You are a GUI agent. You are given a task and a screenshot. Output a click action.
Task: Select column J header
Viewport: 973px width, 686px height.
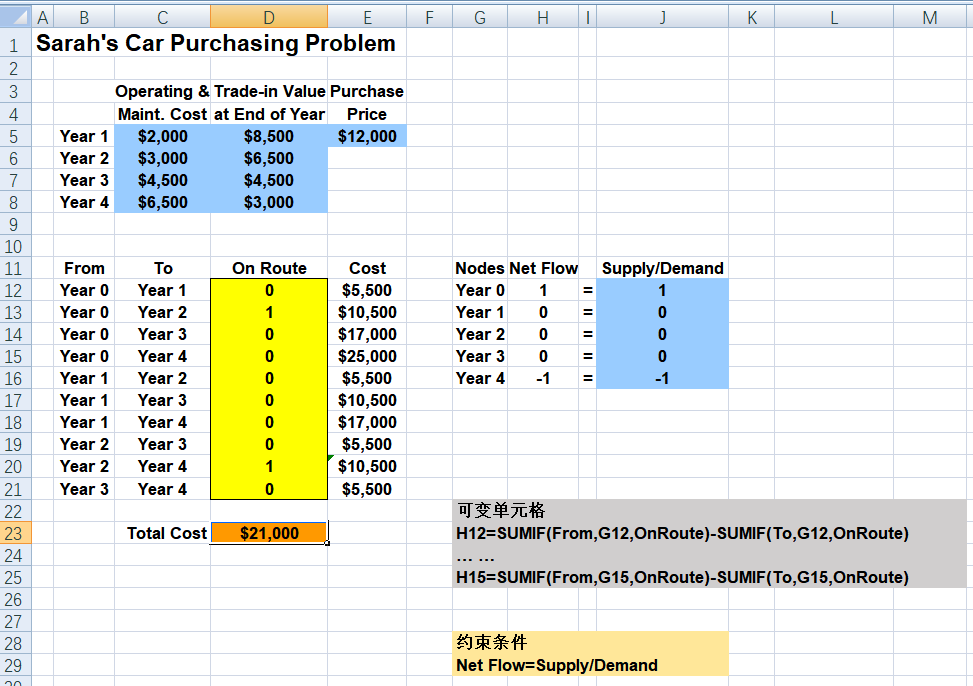click(662, 17)
